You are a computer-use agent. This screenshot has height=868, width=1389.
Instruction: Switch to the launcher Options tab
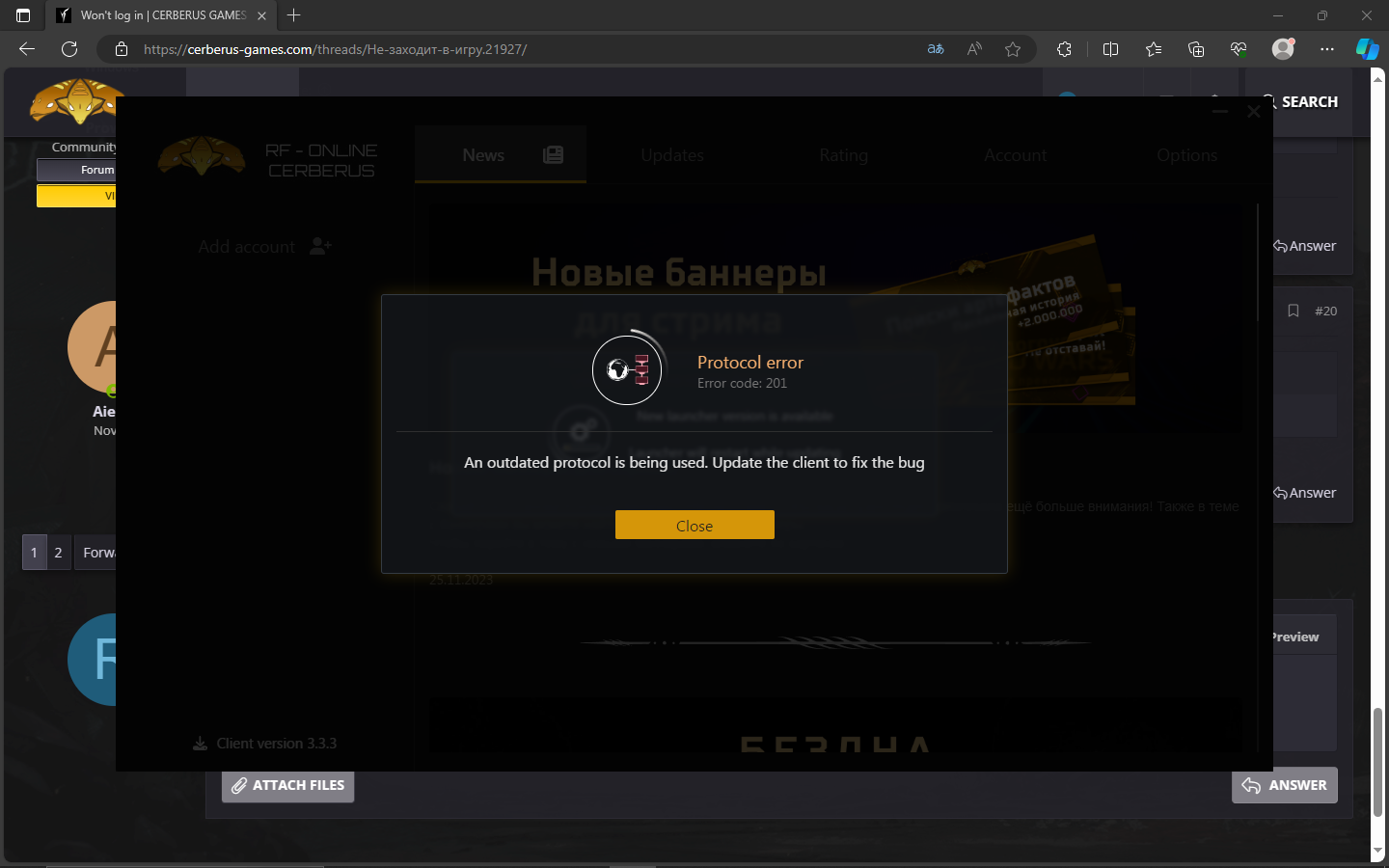(x=1187, y=154)
